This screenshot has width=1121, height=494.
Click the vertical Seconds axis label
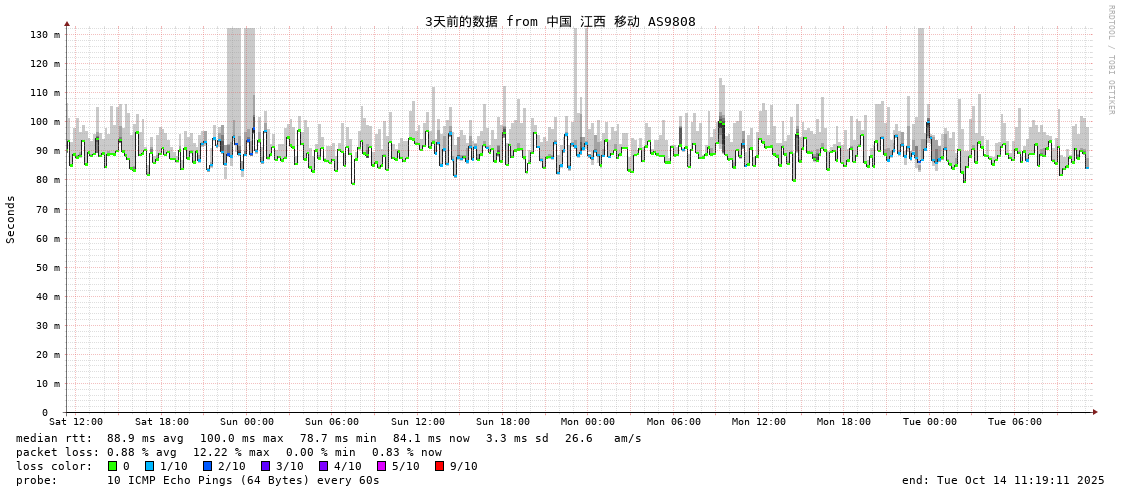click(x=11, y=219)
